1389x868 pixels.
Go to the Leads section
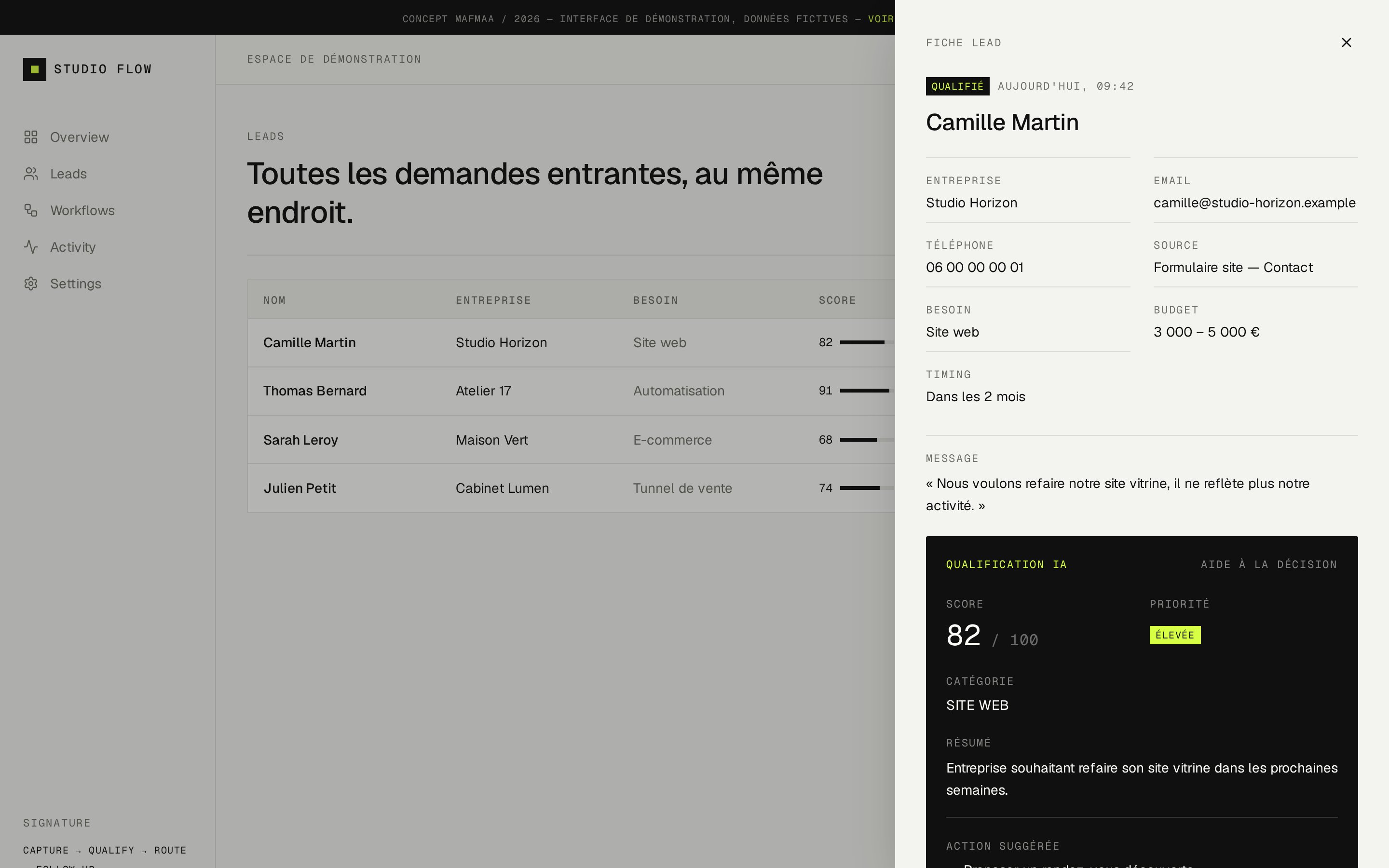pos(68,174)
